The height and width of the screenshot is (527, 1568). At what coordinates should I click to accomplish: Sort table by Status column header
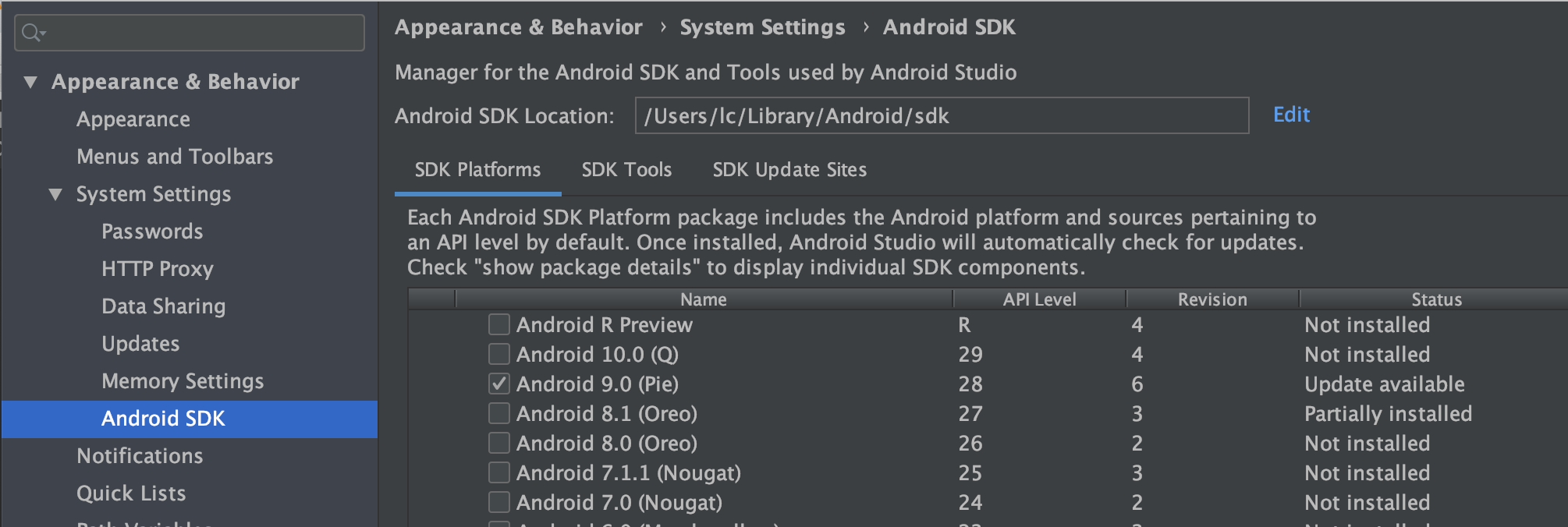pyautogui.click(x=1435, y=299)
